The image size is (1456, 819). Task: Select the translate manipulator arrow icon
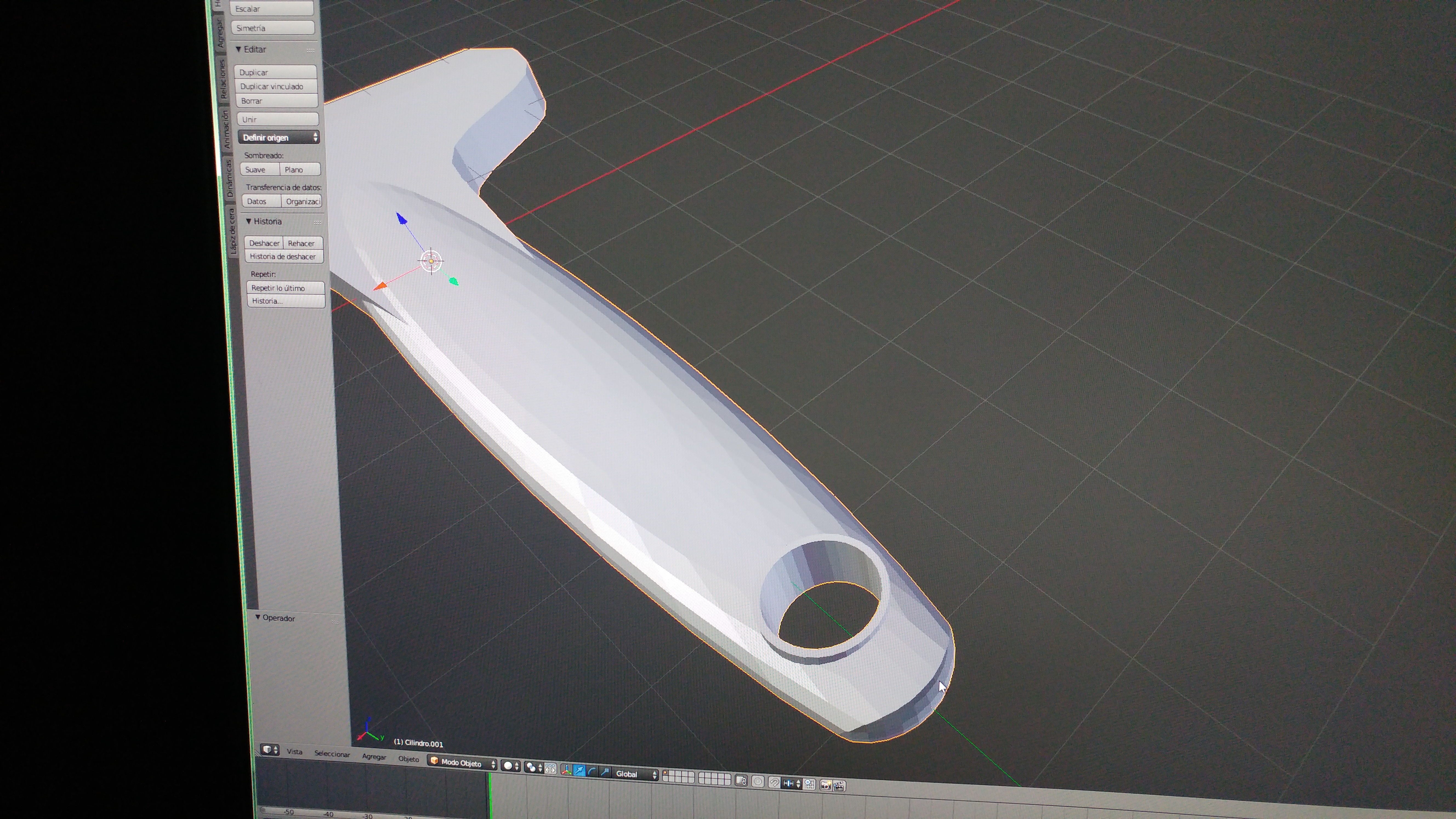point(579,770)
